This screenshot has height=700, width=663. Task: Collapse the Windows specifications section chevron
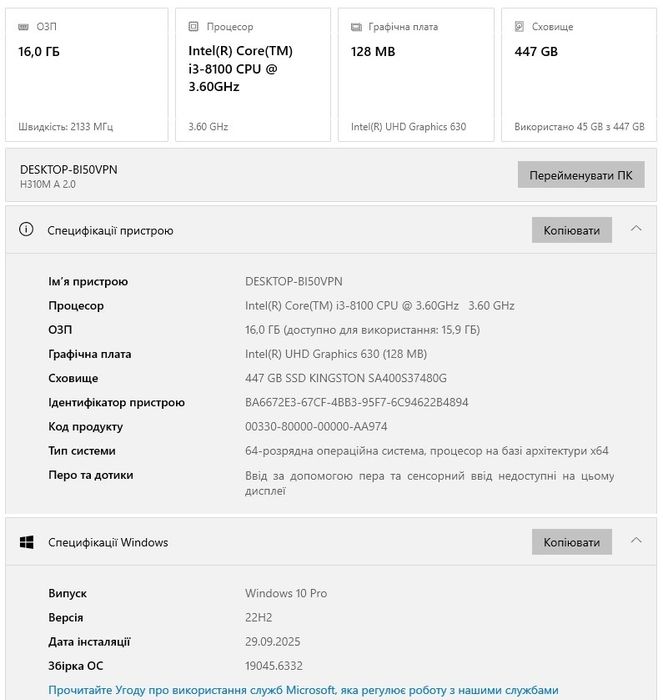coord(636,541)
